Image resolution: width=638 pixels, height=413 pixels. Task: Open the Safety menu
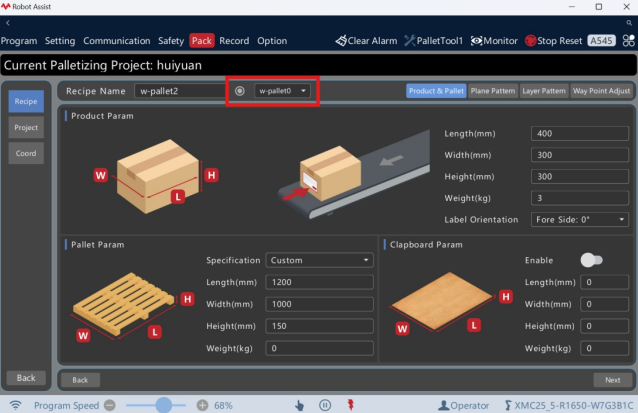tap(171, 41)
